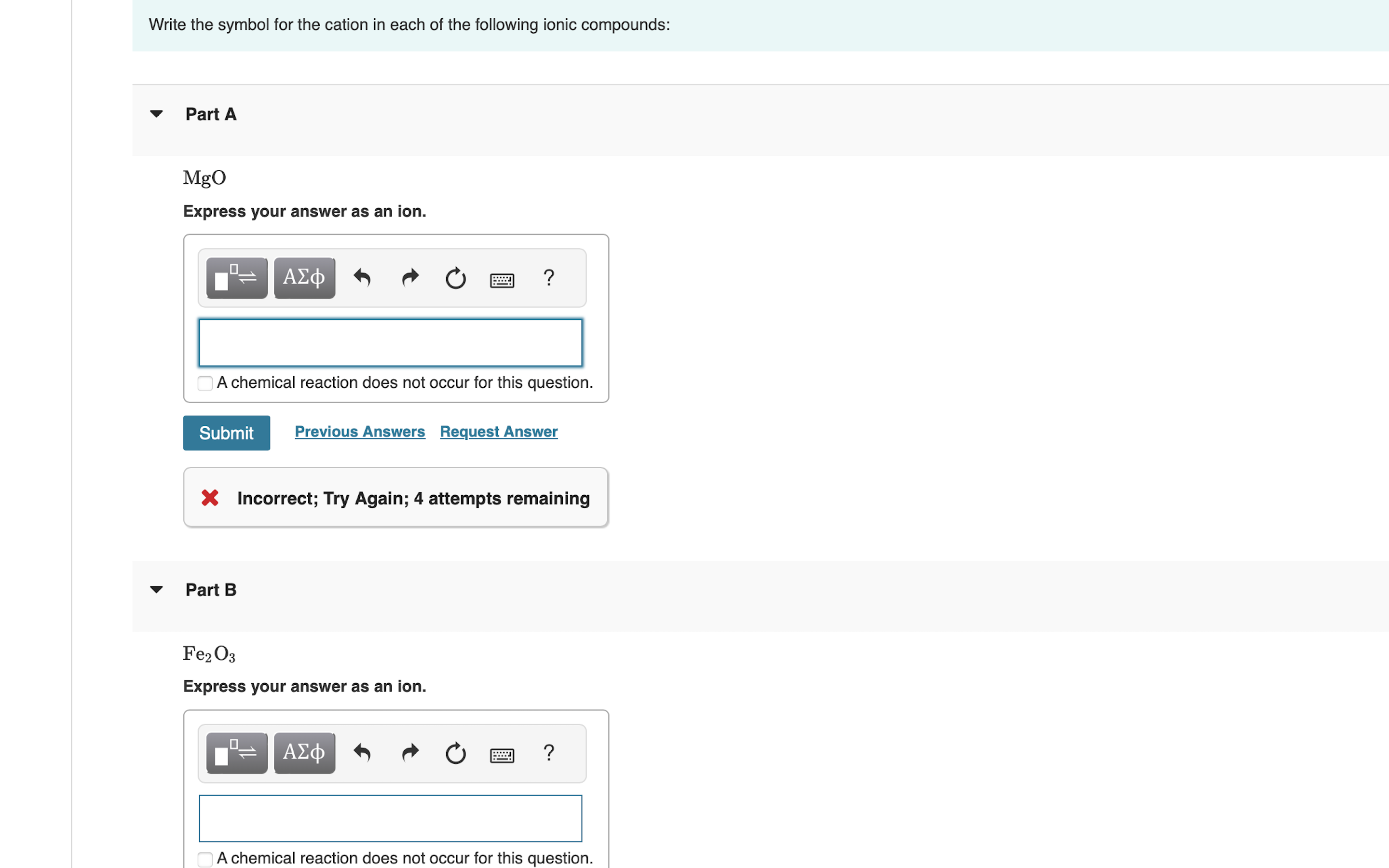Screen dimensions: 1389x868
Task: Redo the last change in Part A editor
Action: pos(409,278)
